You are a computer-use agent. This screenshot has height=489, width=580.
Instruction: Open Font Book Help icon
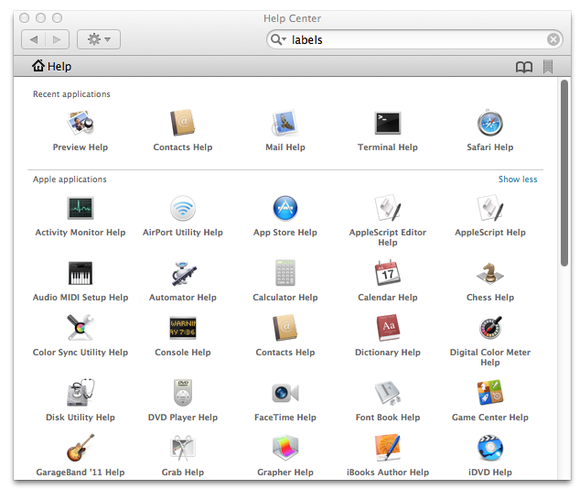pyautogui.click(x=387, y=393)
